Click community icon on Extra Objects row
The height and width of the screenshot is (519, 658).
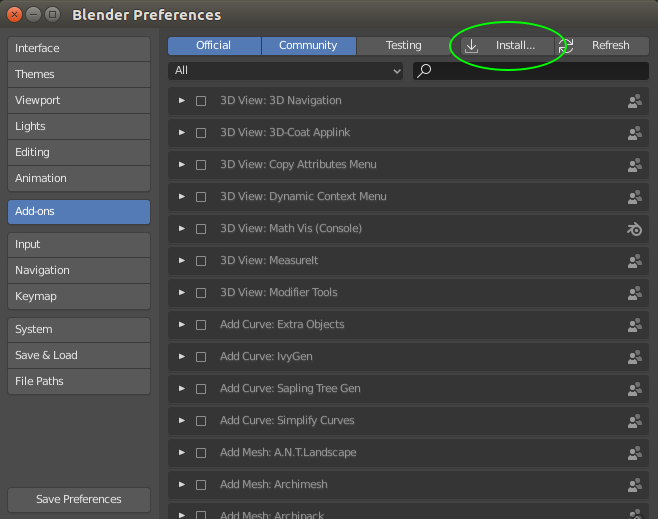tap(634, 325)
